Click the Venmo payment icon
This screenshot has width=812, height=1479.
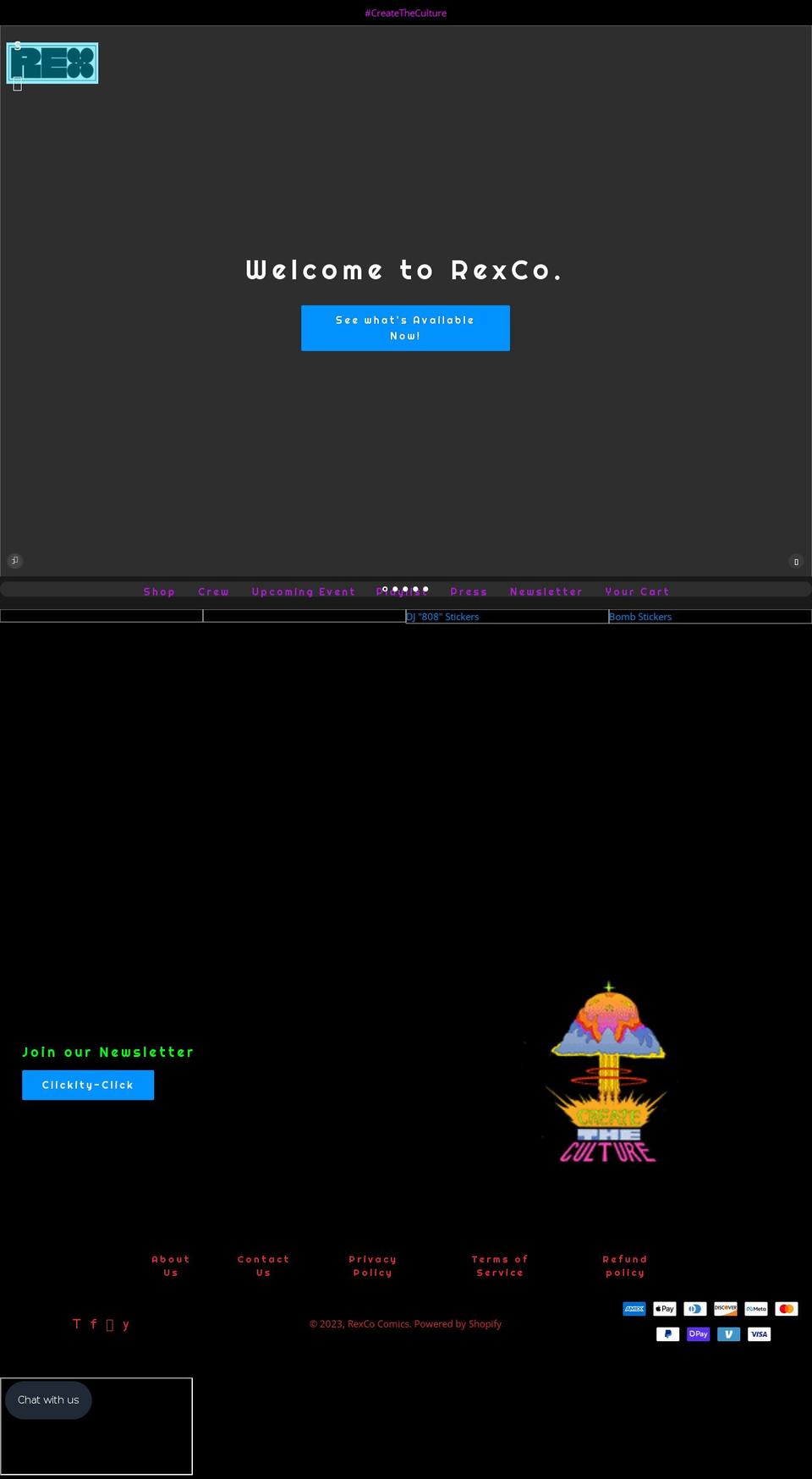pos(729,1334)
